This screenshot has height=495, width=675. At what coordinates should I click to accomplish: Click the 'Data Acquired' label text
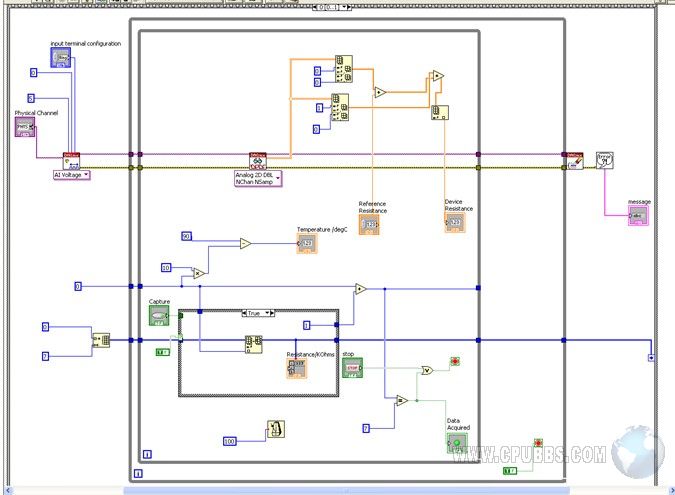click(458, 424)
